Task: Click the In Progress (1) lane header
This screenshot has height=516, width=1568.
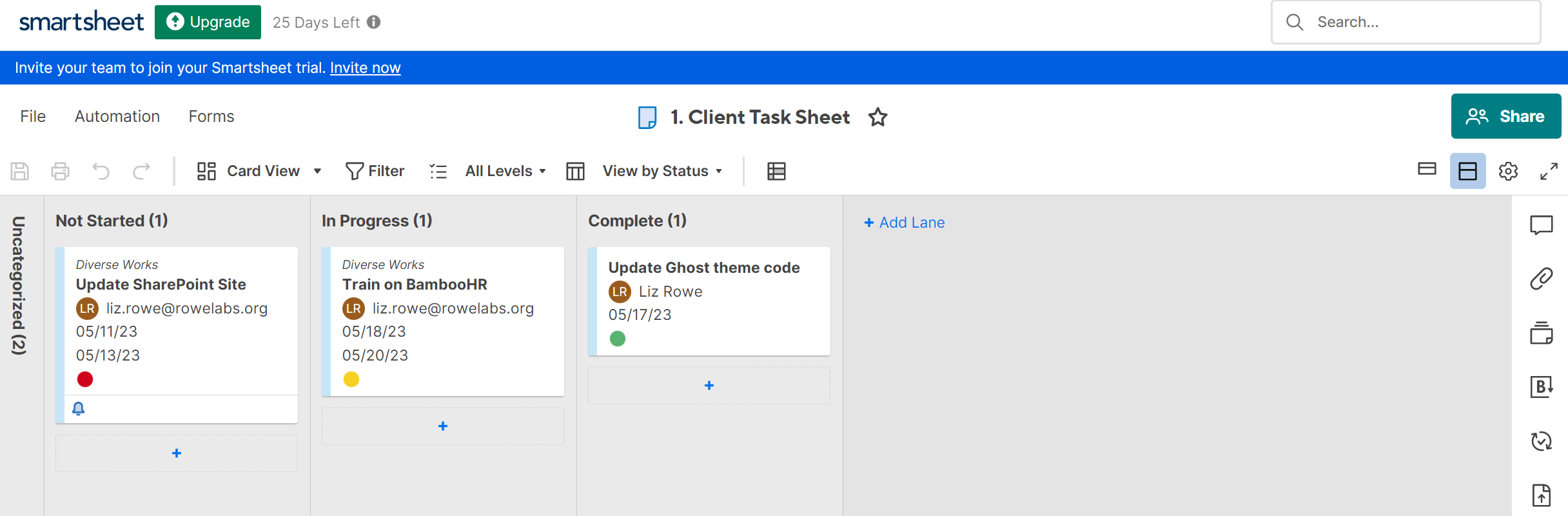Action: click(377, 221)
